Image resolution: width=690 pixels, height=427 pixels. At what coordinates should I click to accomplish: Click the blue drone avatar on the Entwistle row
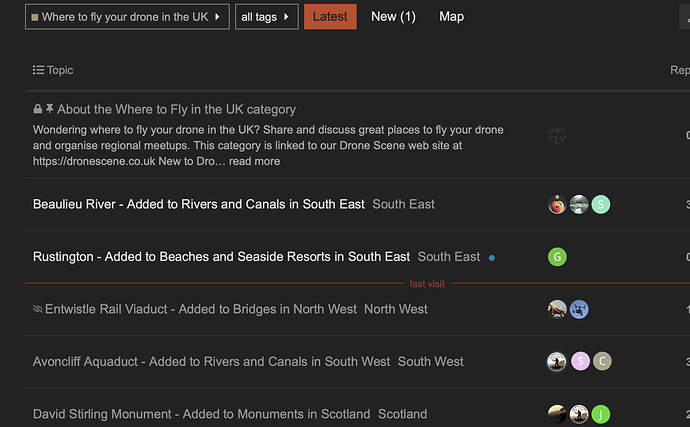(x=579, y=309)
